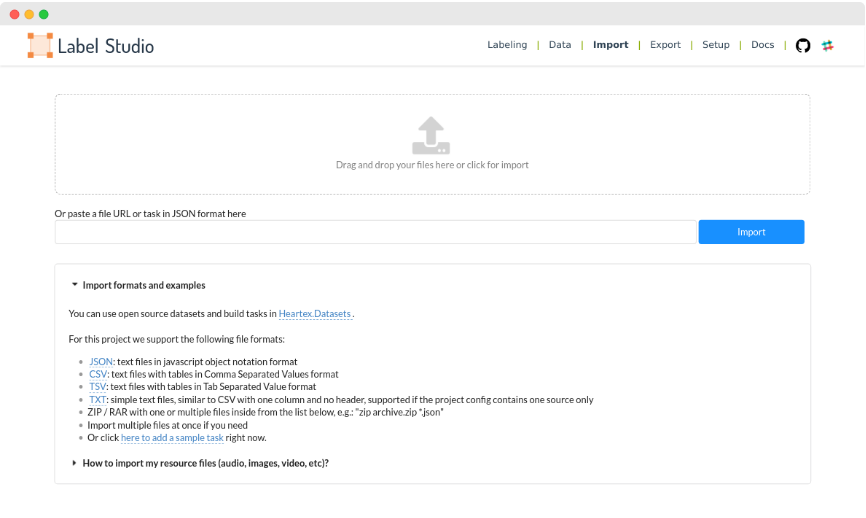Image resolution: width=866 pixels, height=518 pixels.
Task: Click the file URL or JSON input field
Action: point(375,232)
